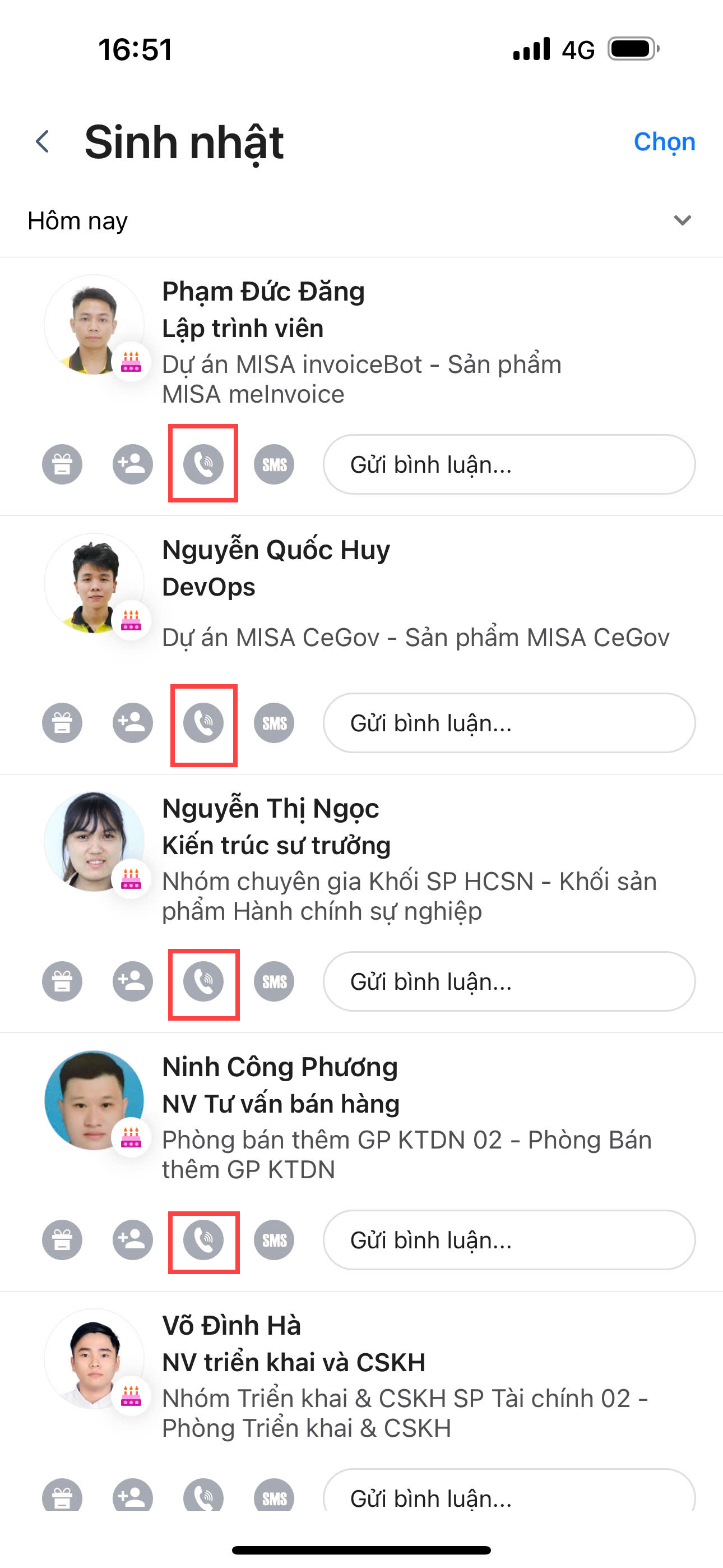
Task: Send SMS to Nguyễn Quốc Huy
Action: tap(274, 723)
